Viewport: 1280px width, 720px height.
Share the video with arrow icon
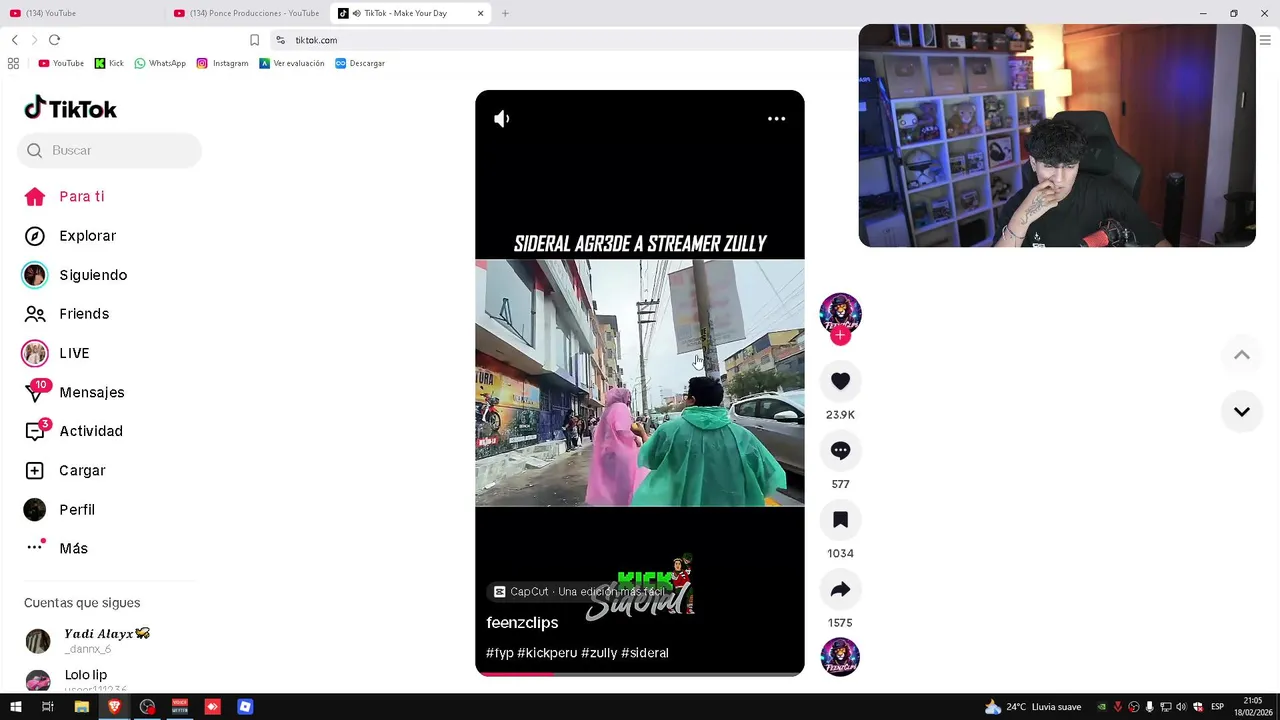tap(840, 589)
